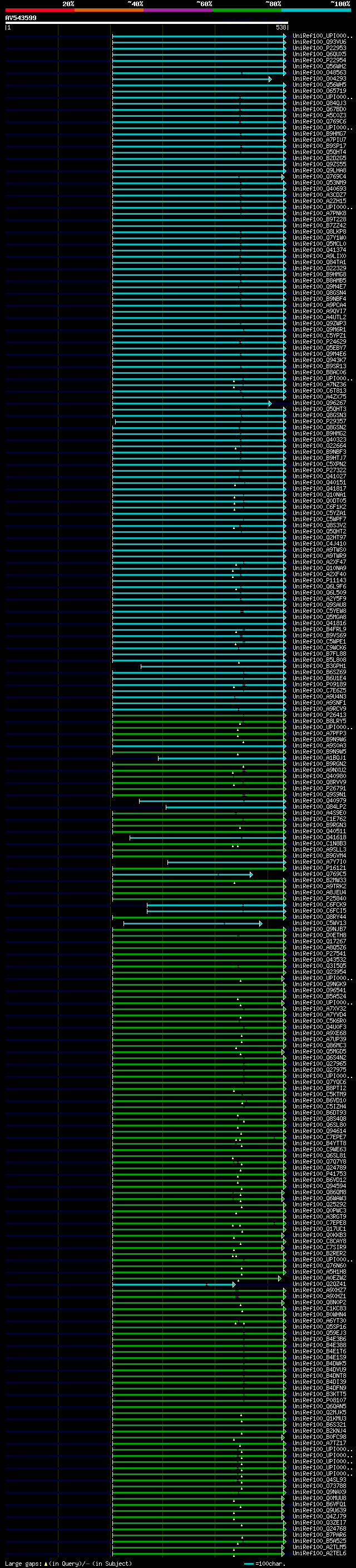Open hit UniRef100_Q84LP2
This screenshot has height=1568, width=356.
pos(319,807)
